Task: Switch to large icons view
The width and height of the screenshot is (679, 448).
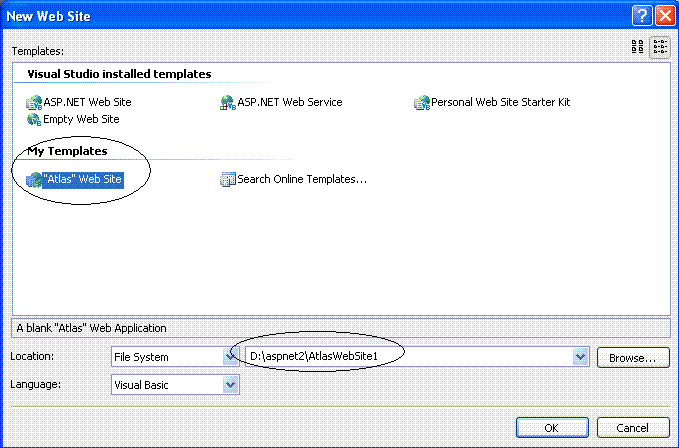Action: [x=637, y=47]
